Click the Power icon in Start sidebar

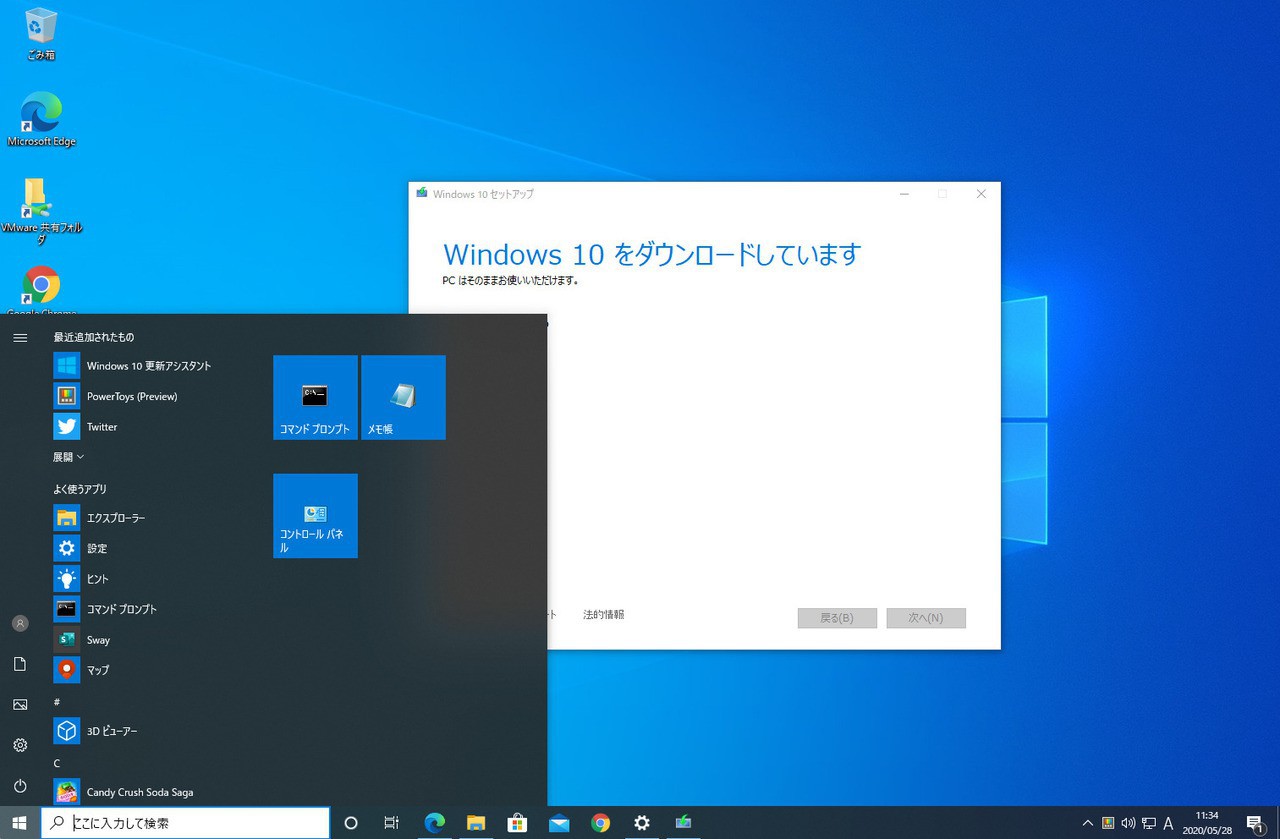[x=20, y=786]
